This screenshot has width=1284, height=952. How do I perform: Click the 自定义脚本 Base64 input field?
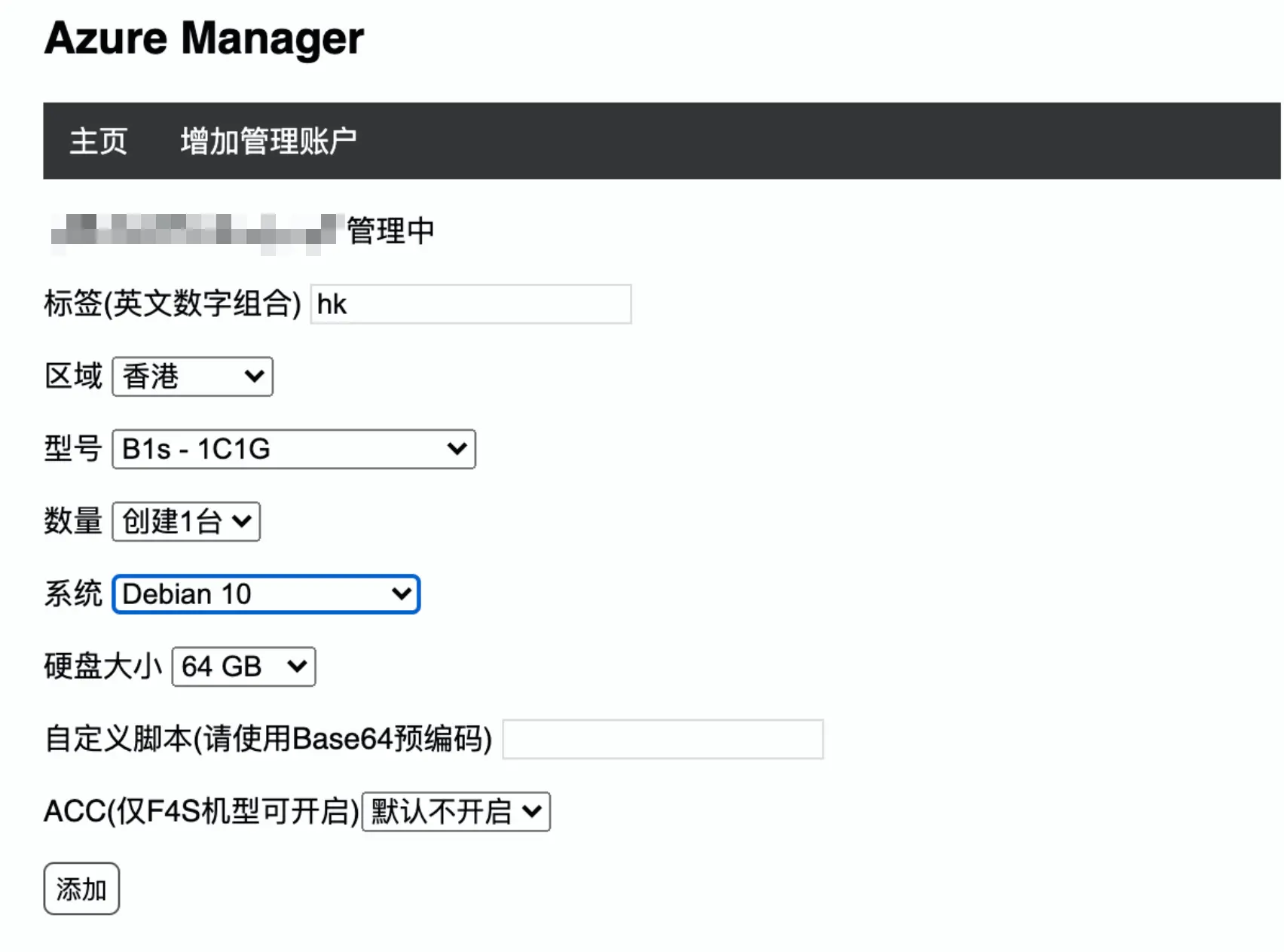click(x=663, y=739)
